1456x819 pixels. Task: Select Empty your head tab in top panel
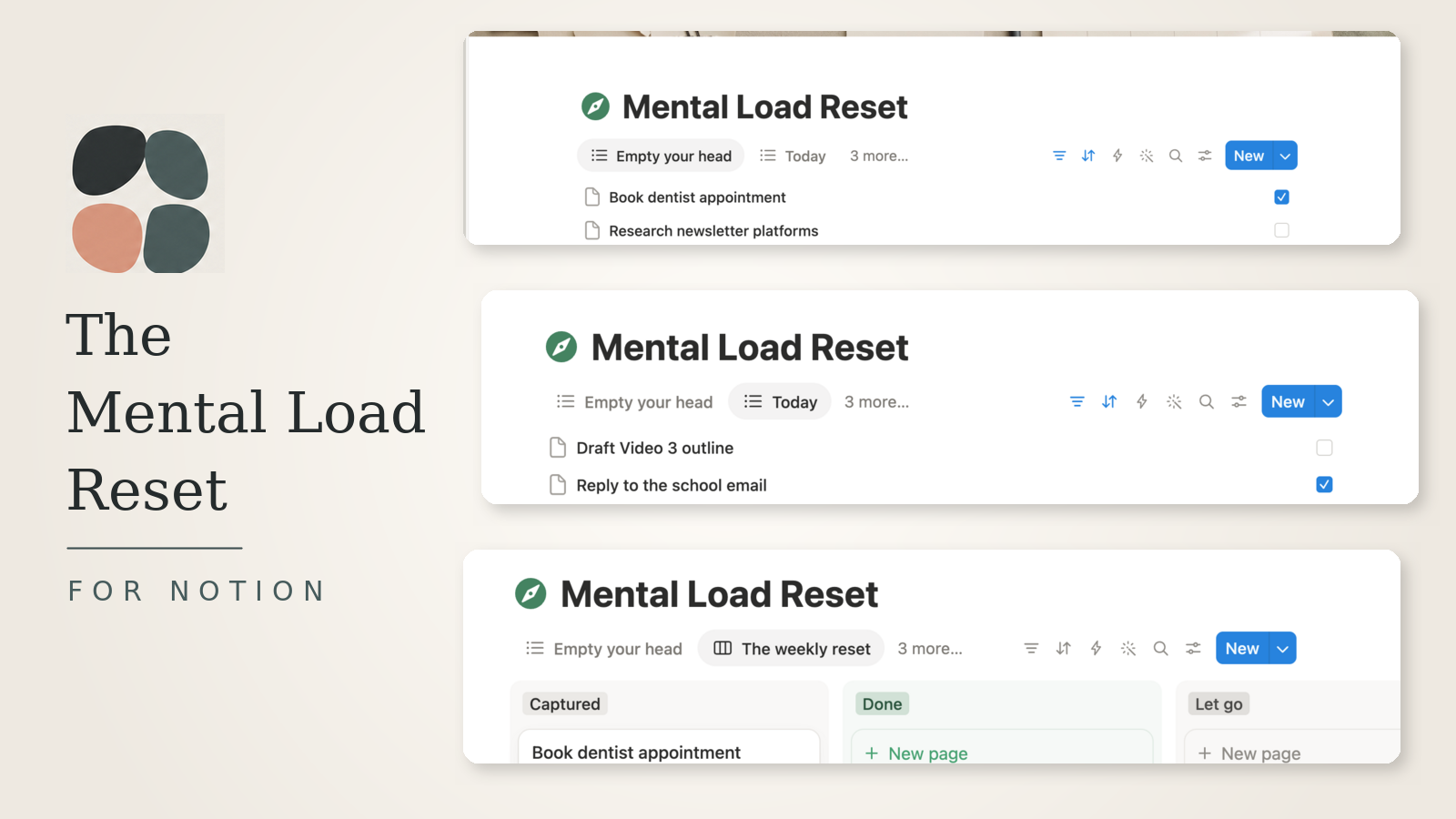click(661, 156)
